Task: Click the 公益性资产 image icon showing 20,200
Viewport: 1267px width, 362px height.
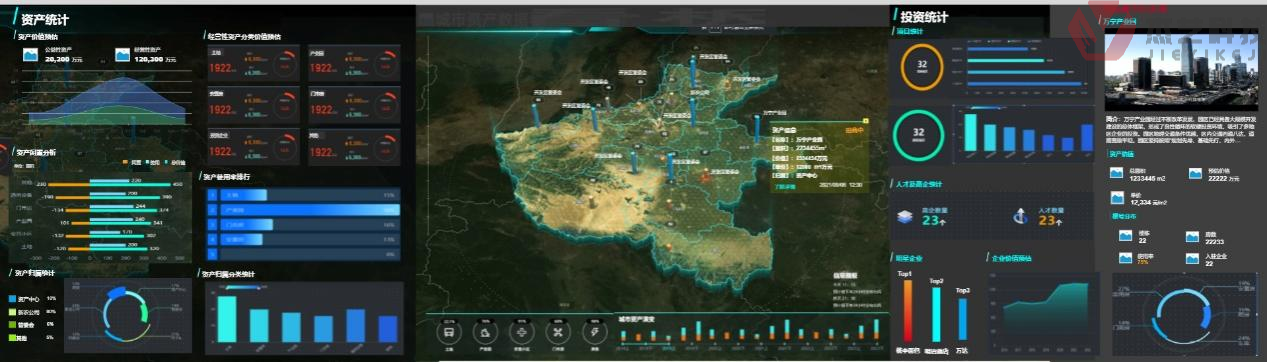Action: 30,56
